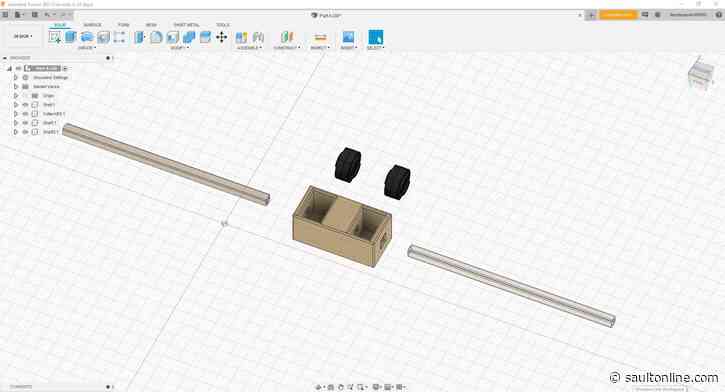Collapse the root component tree arrow

point(9,68)
